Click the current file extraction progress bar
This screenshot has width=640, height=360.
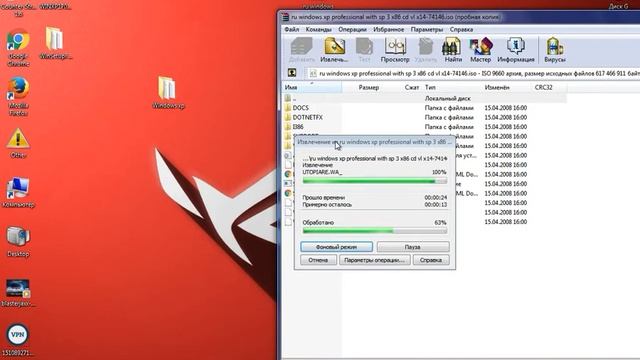(374, 181)
